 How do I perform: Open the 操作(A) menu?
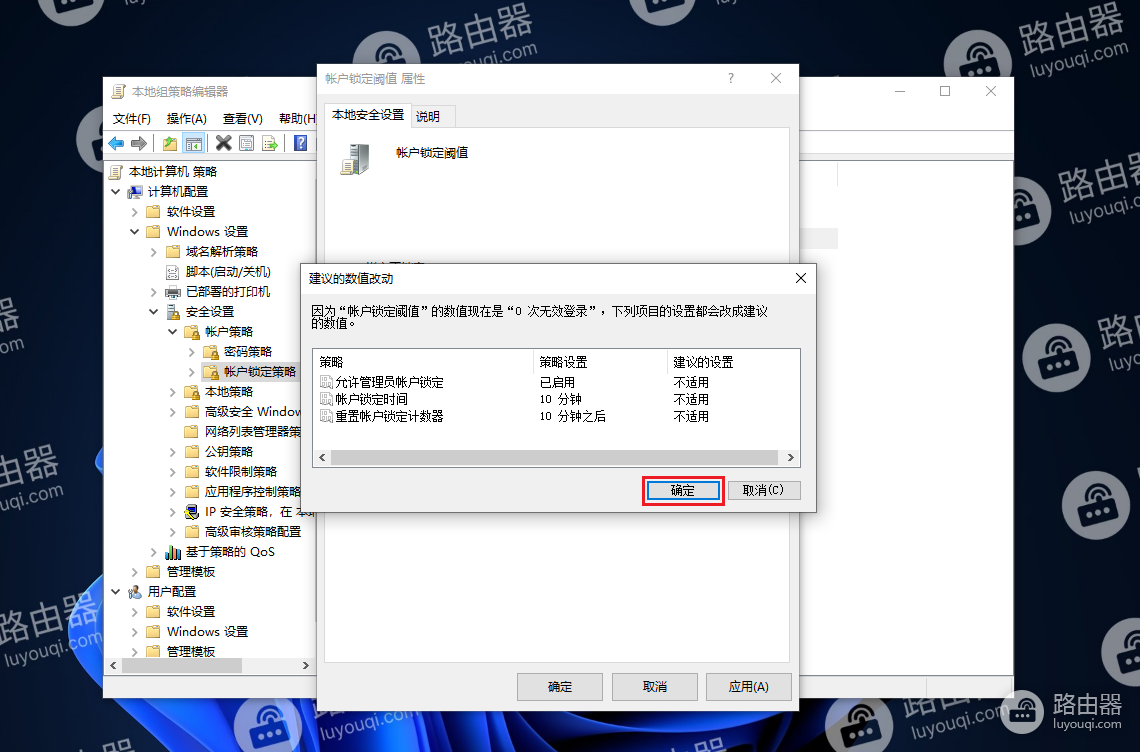click(x=186, y=119)
